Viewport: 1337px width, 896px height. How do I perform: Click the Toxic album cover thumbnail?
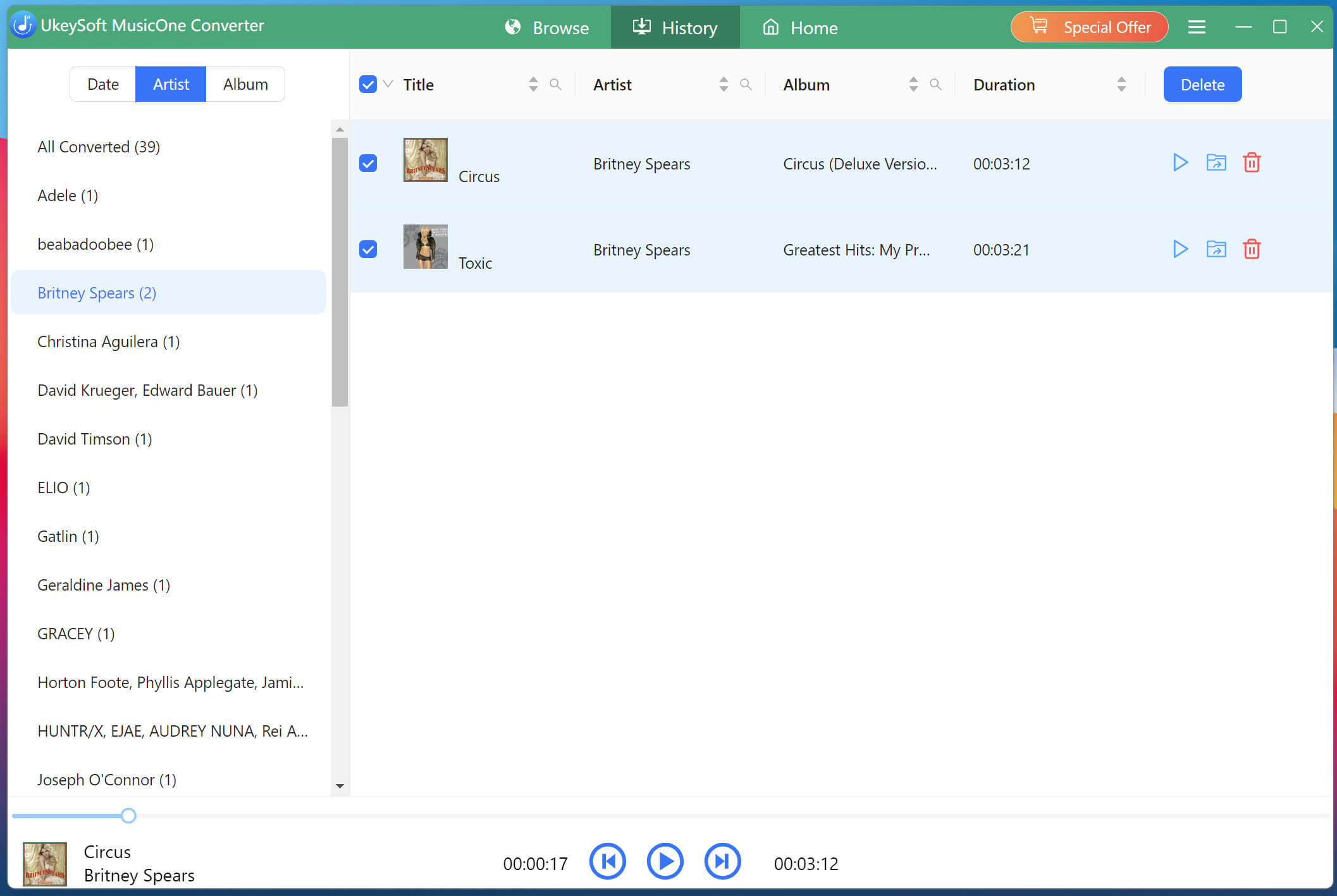point(426,247)
